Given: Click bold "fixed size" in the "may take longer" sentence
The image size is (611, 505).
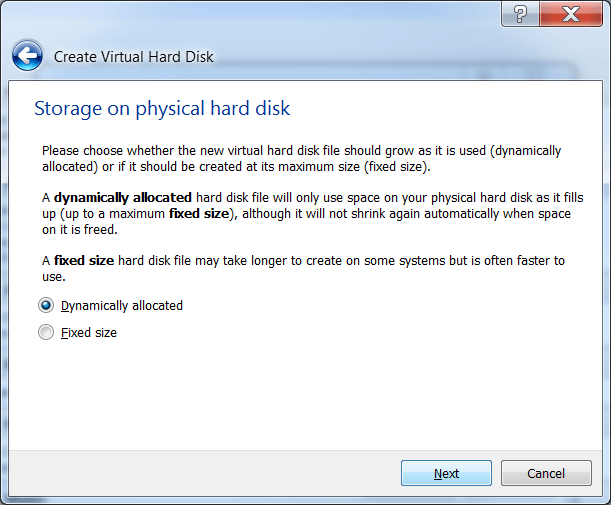Looking at the screenshot, I should 84,260.
